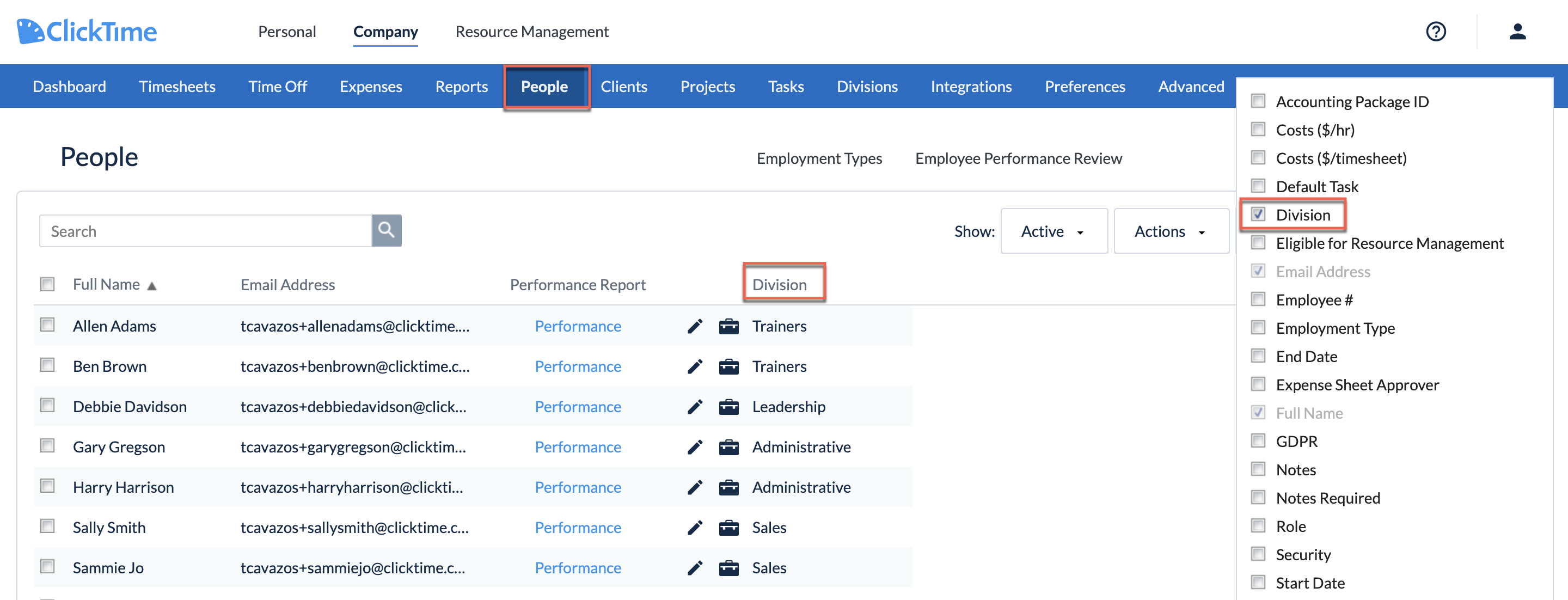The height and width of the screenshot is (600, 1568).
Task: Switch to the Expenses tab
Action: point(371,87)
